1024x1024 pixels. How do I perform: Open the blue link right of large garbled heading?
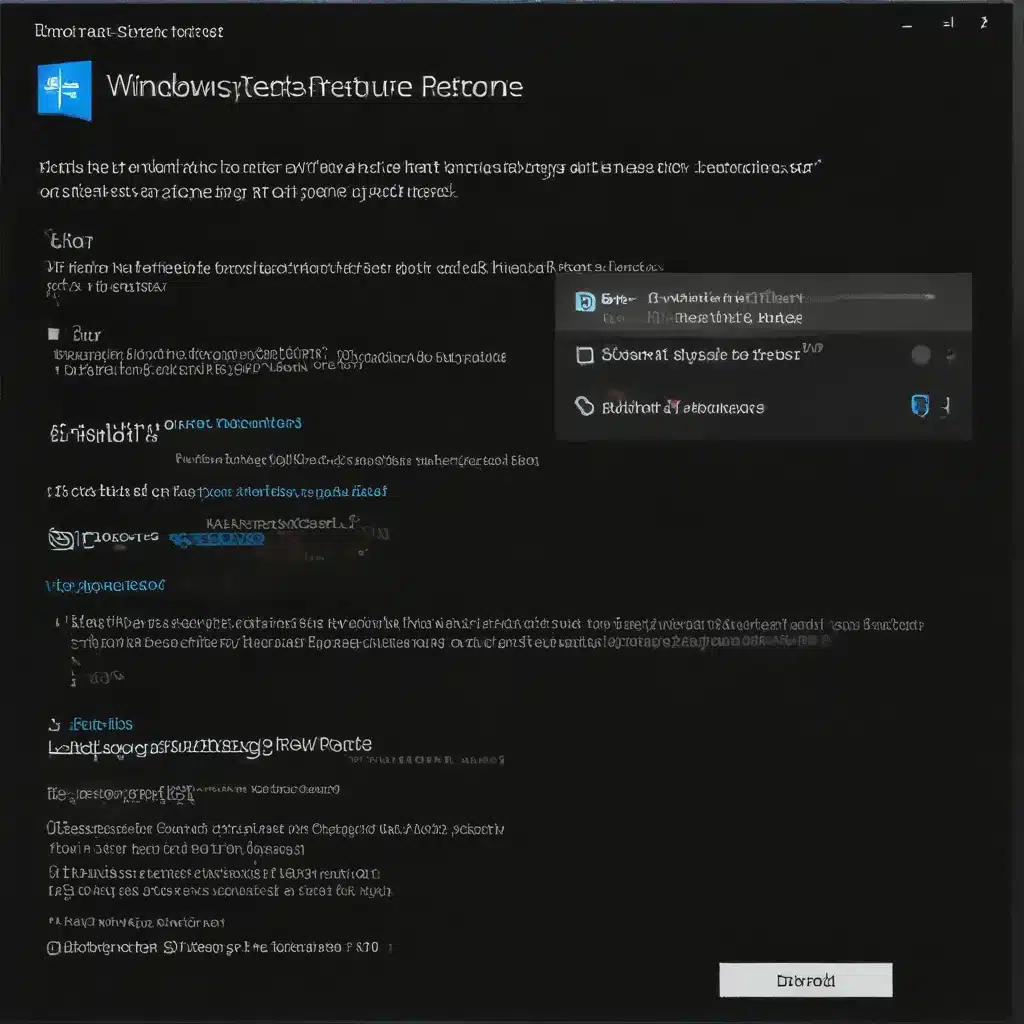tap(232, 424)
